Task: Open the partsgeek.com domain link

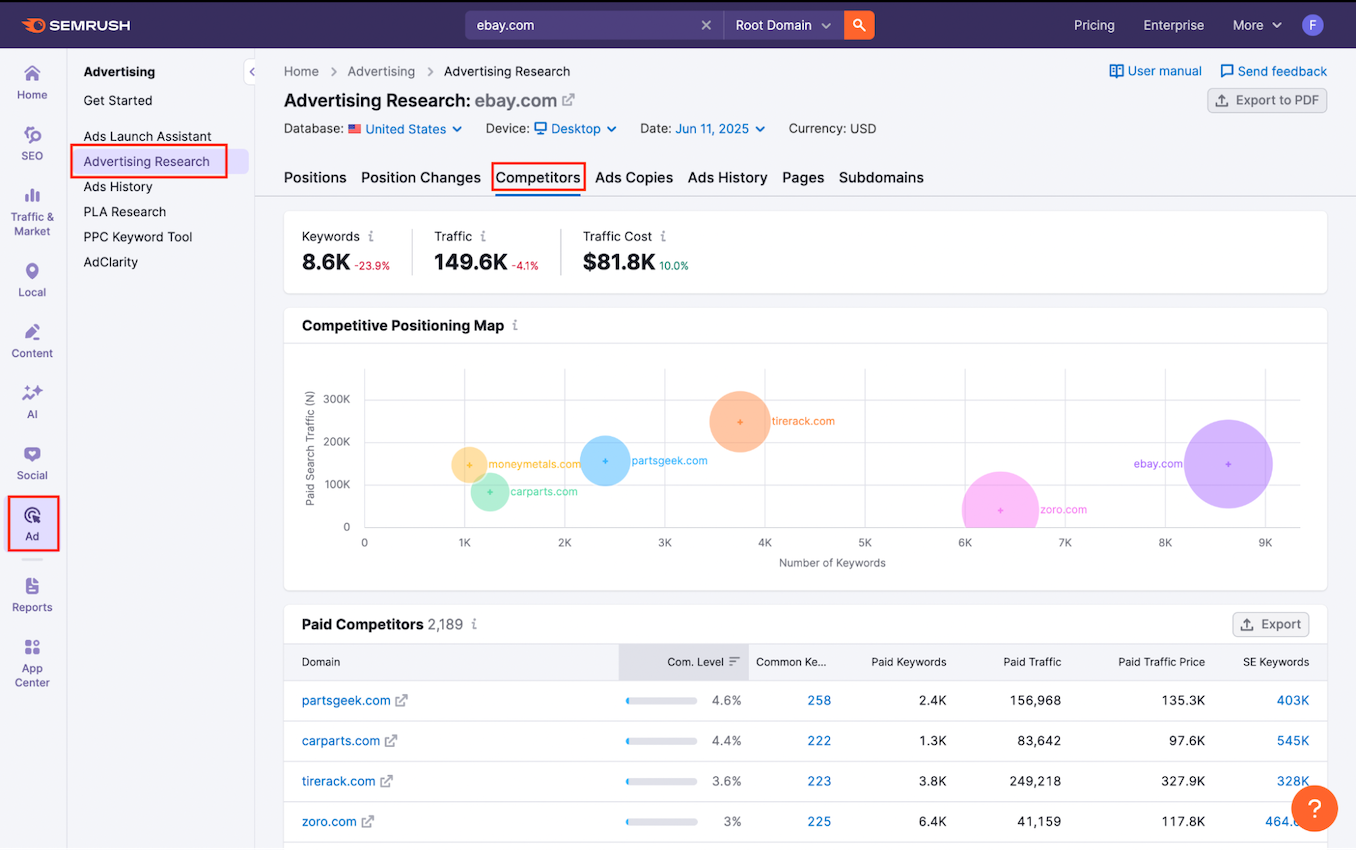Action: [x=346, y=700]
